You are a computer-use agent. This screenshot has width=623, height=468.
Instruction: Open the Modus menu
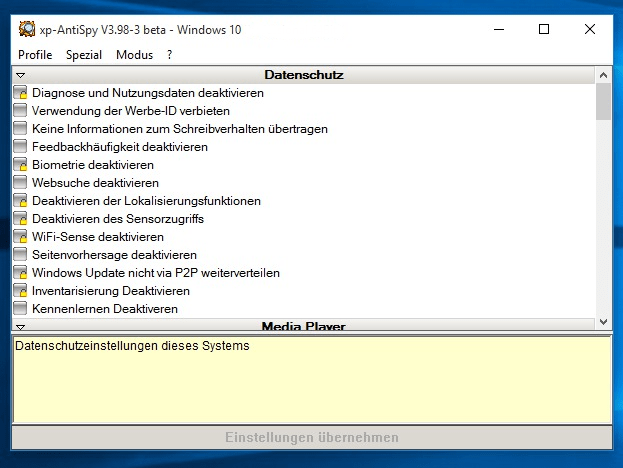(134, 54)
